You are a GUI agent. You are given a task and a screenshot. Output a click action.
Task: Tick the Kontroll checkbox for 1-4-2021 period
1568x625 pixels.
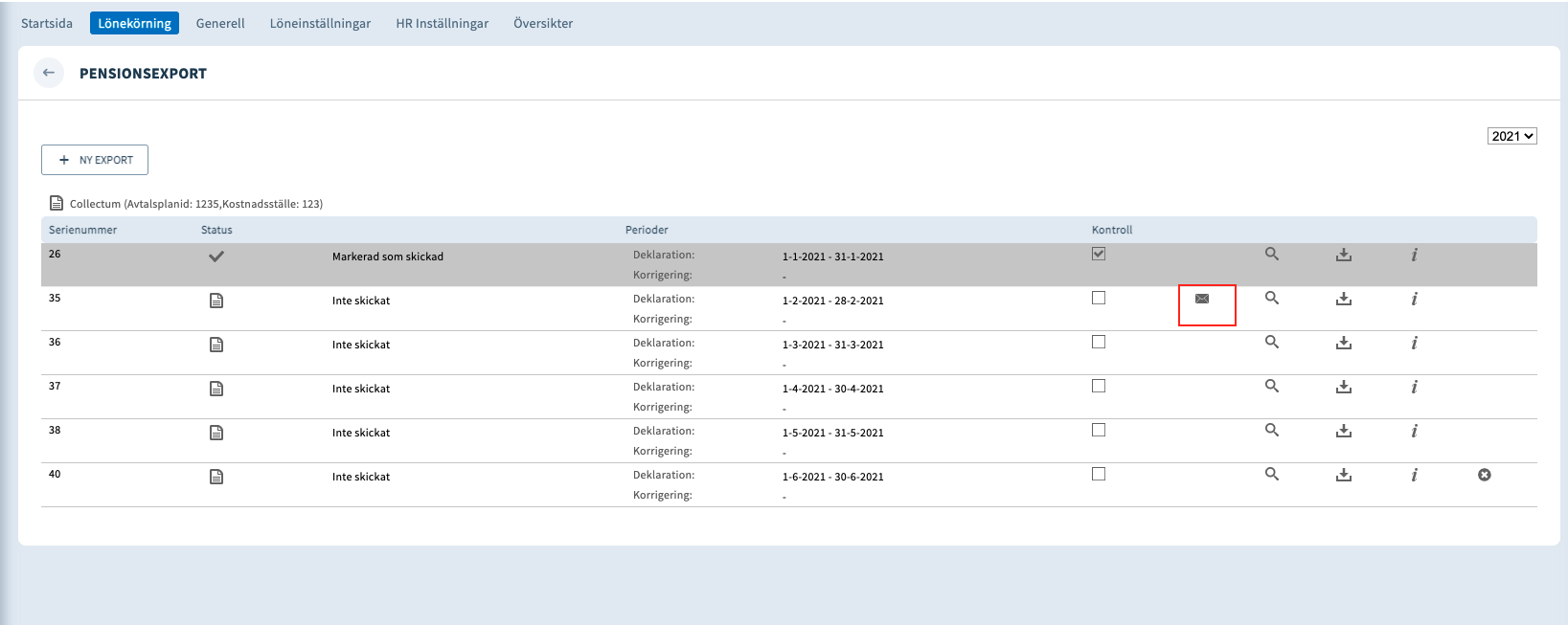(1099, 386)
